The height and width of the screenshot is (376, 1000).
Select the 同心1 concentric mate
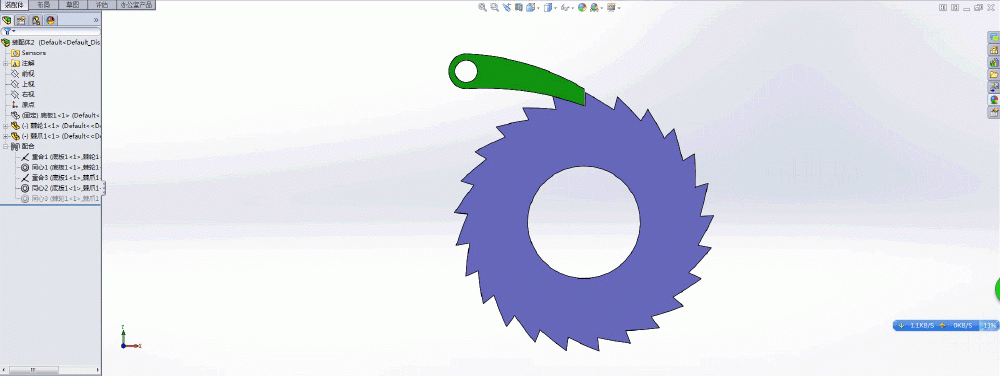coord(61,167)
